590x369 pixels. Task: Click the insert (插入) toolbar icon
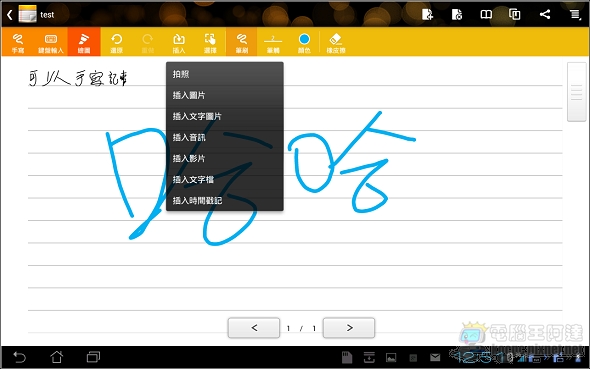click(179, 42)
